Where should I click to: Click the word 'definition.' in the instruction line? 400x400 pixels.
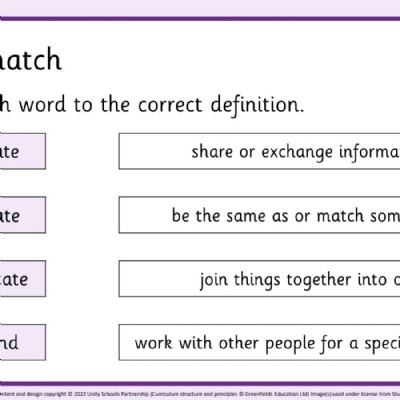(257, 105)
